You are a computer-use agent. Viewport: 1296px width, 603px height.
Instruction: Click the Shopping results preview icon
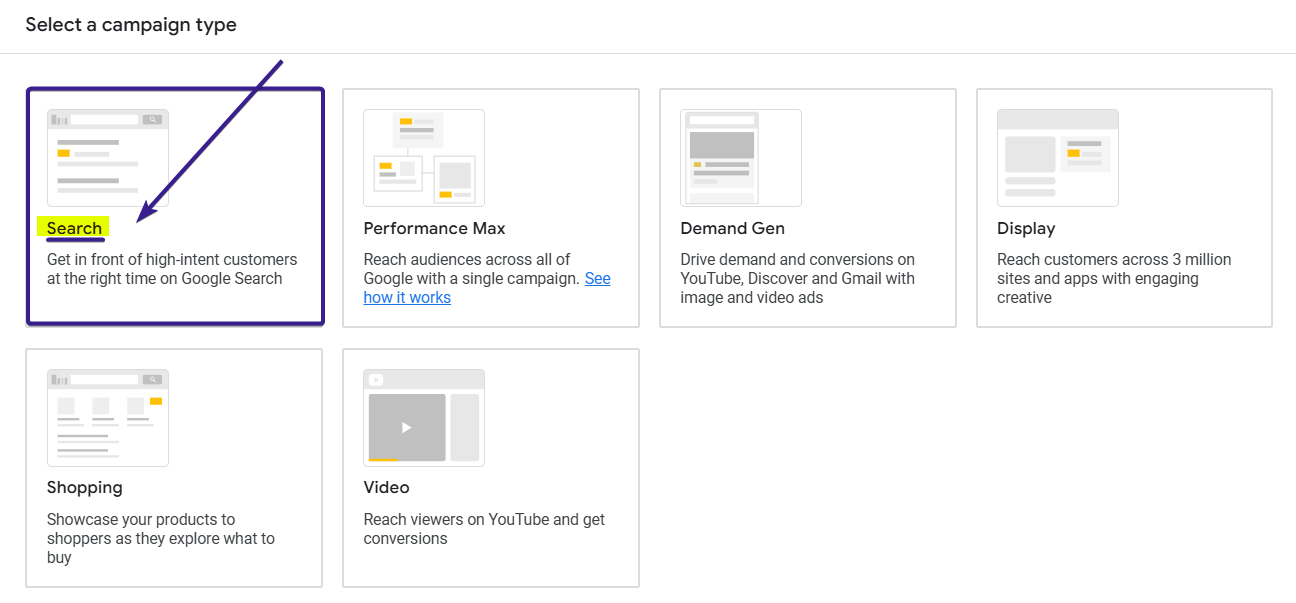pyautogui.click(x=107, y=417)
